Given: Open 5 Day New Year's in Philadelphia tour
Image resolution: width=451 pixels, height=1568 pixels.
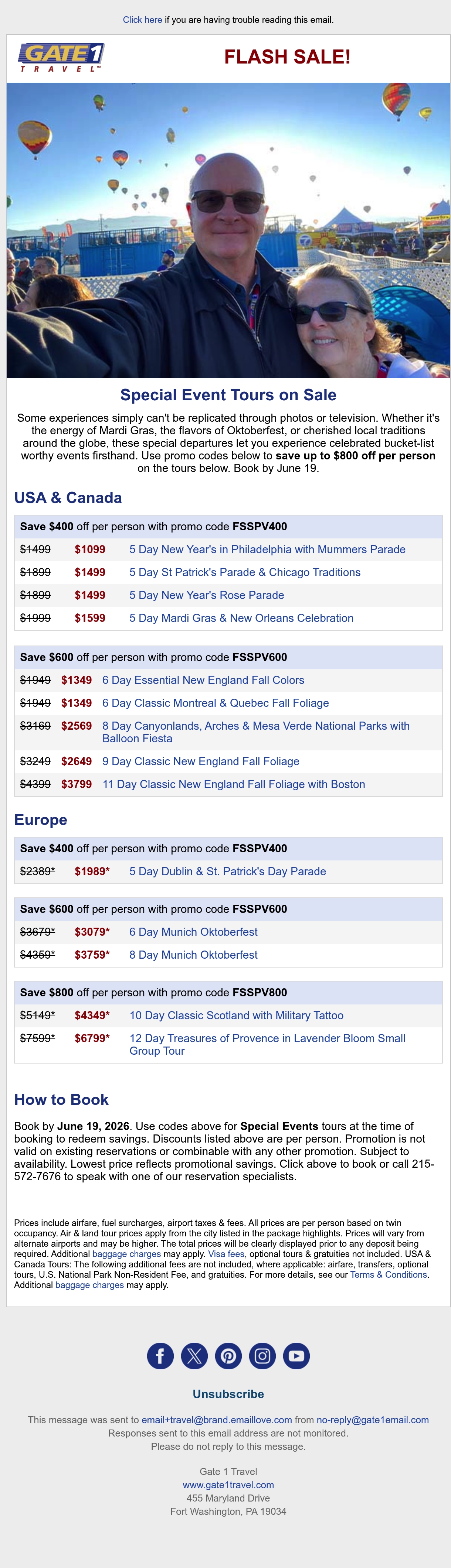Looking at the screenshot, I should 267,549.
